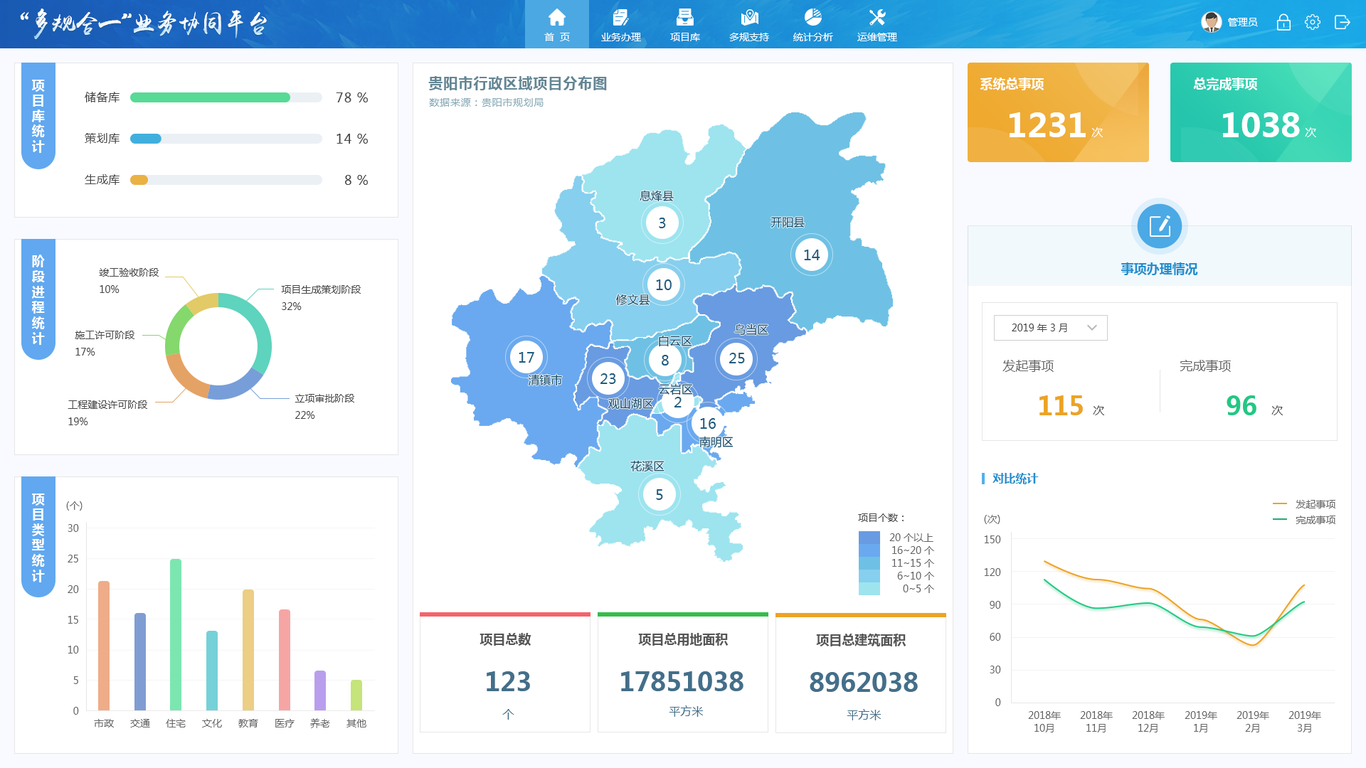
Task: Click the 教育 bar in the chart
Action: click(x=248, y=650)
